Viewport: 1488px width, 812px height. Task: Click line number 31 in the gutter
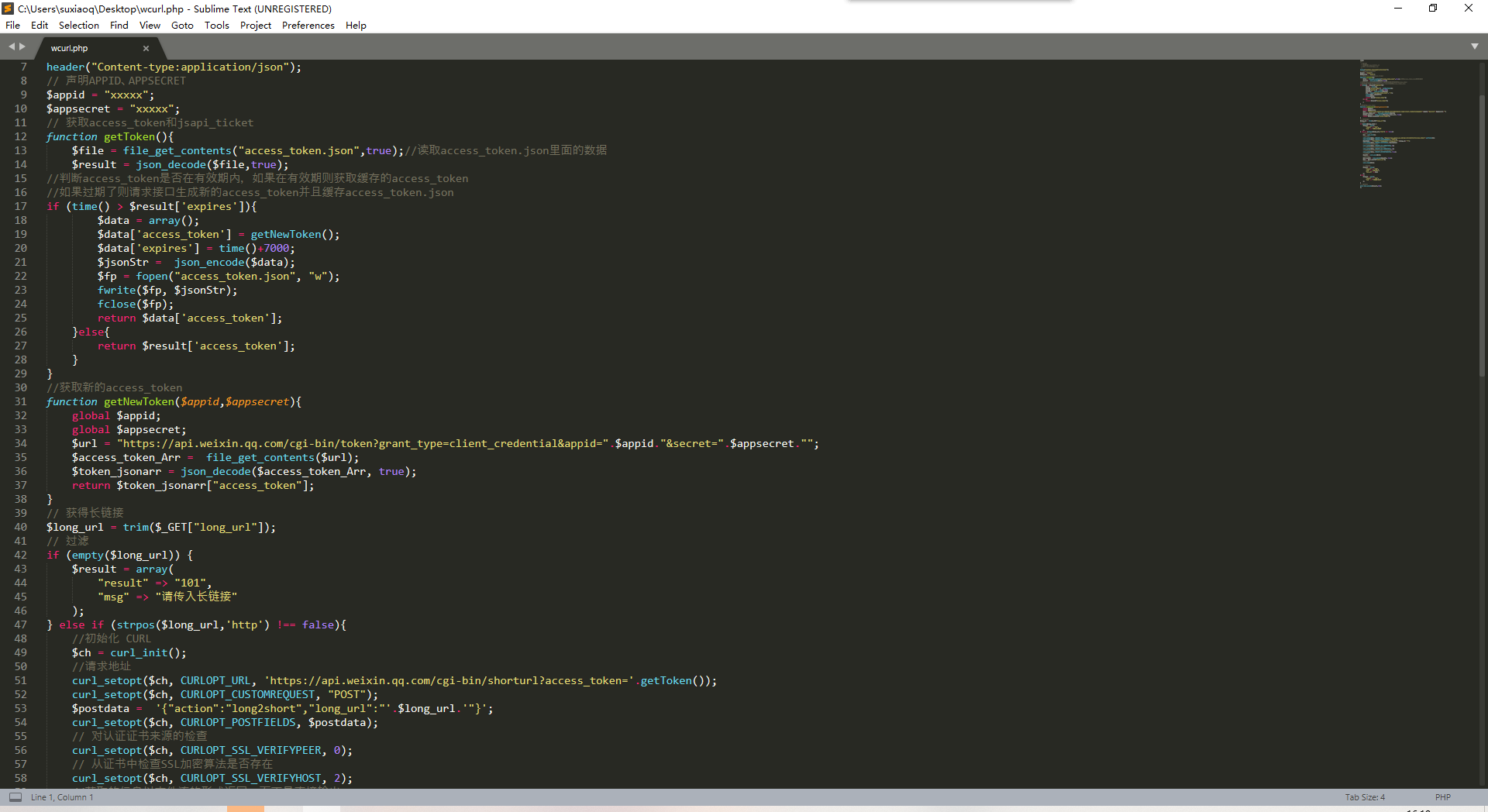(x=21, y=401)
